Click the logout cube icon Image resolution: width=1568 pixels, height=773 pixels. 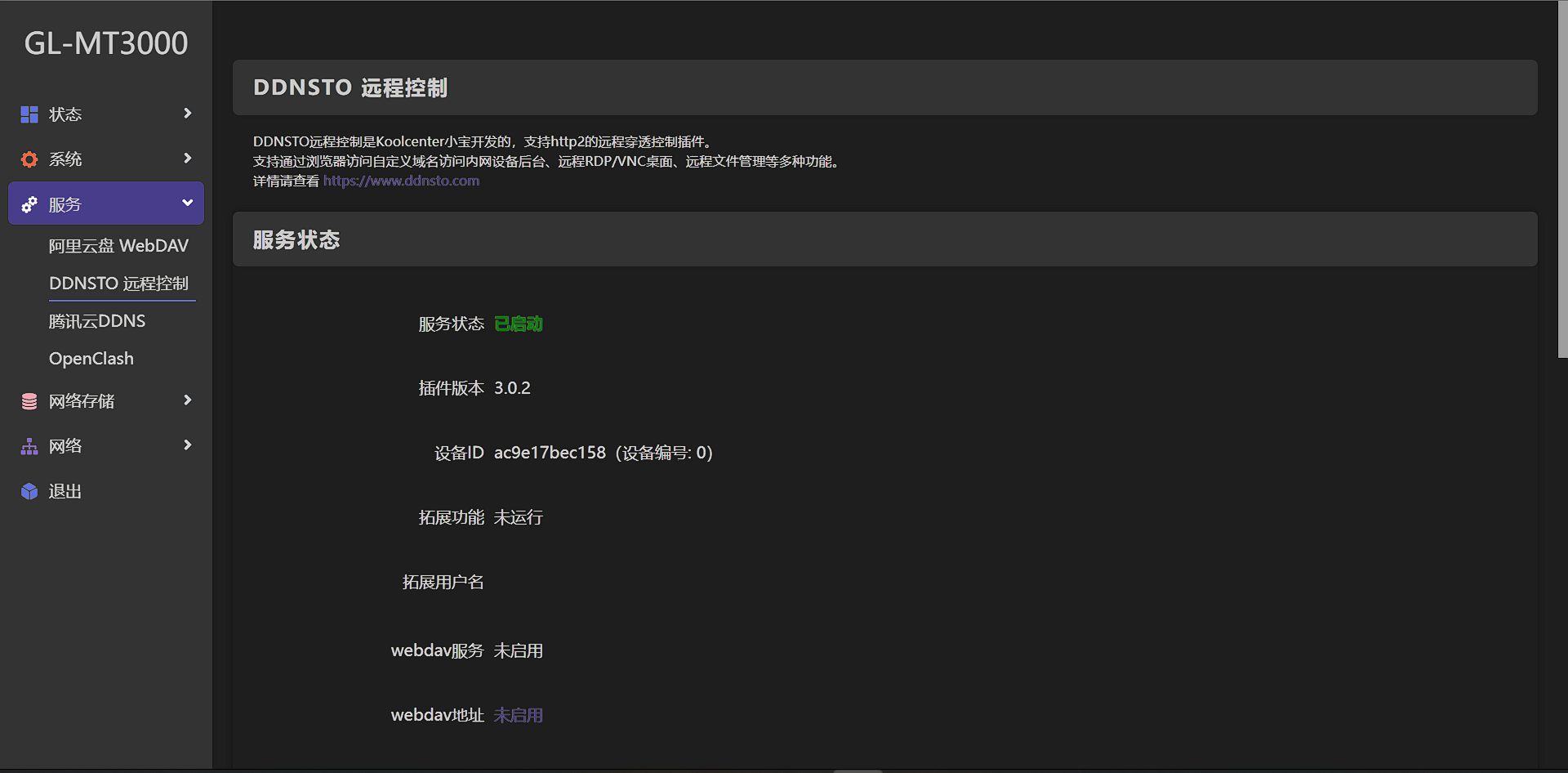coord(29,491)
